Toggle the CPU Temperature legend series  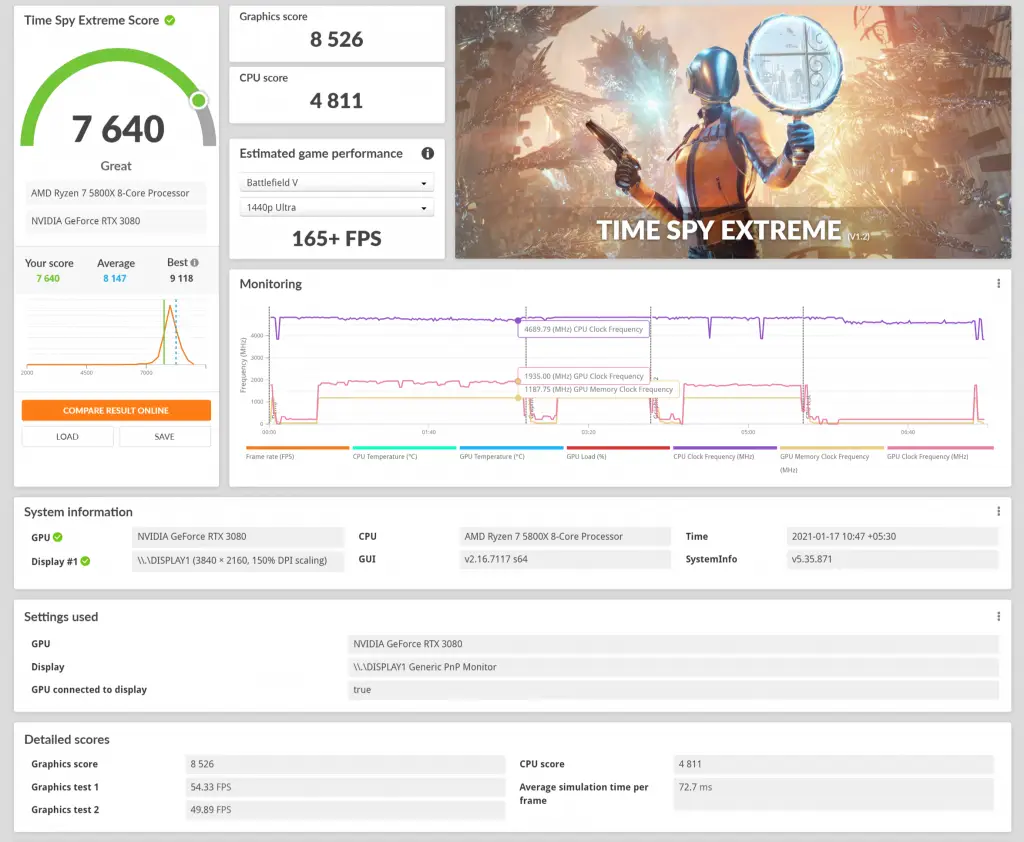pos(404,453)
